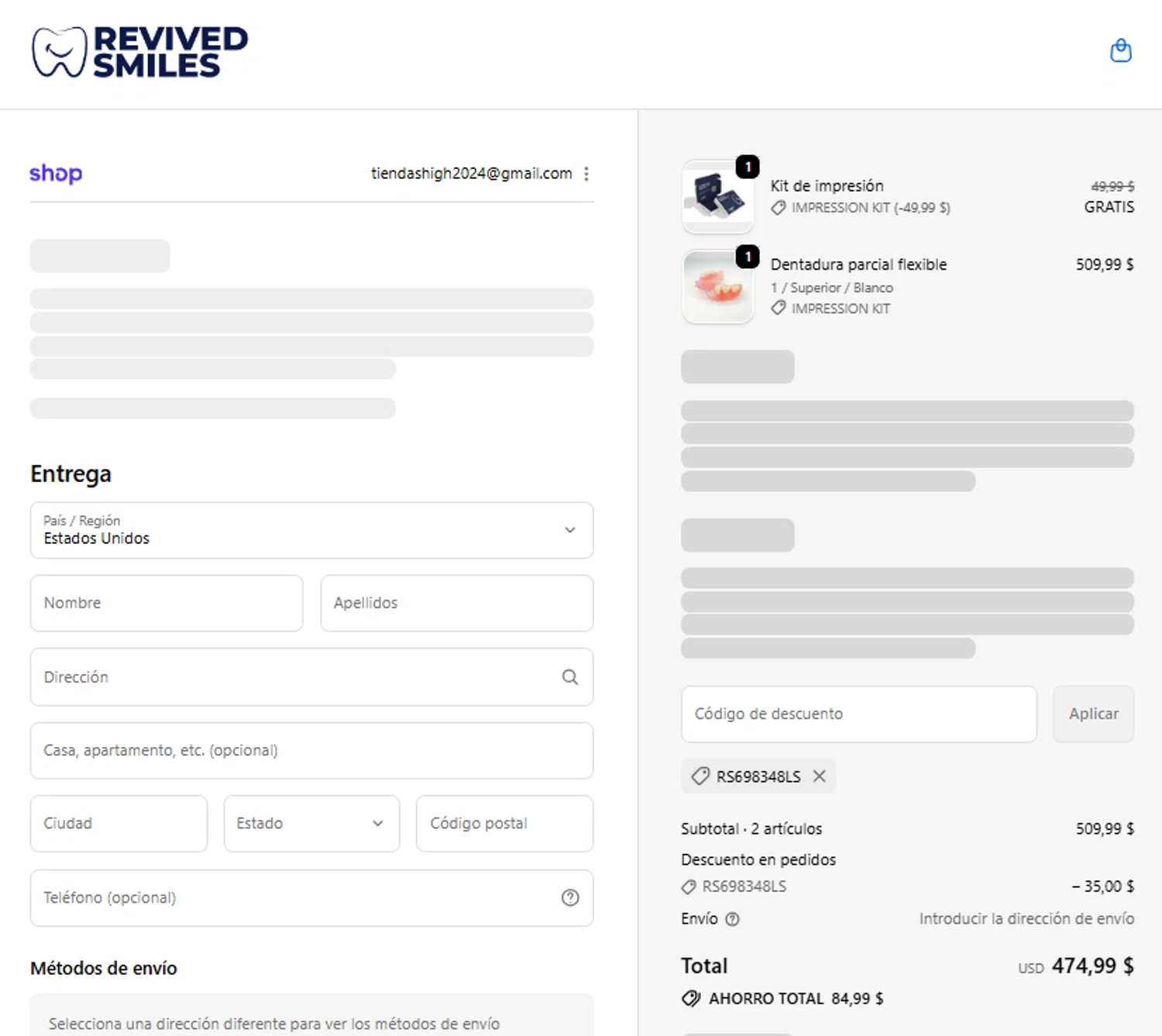
Task: Click tag icon beside RS698348LS discount line
Action: click(689, 886)
